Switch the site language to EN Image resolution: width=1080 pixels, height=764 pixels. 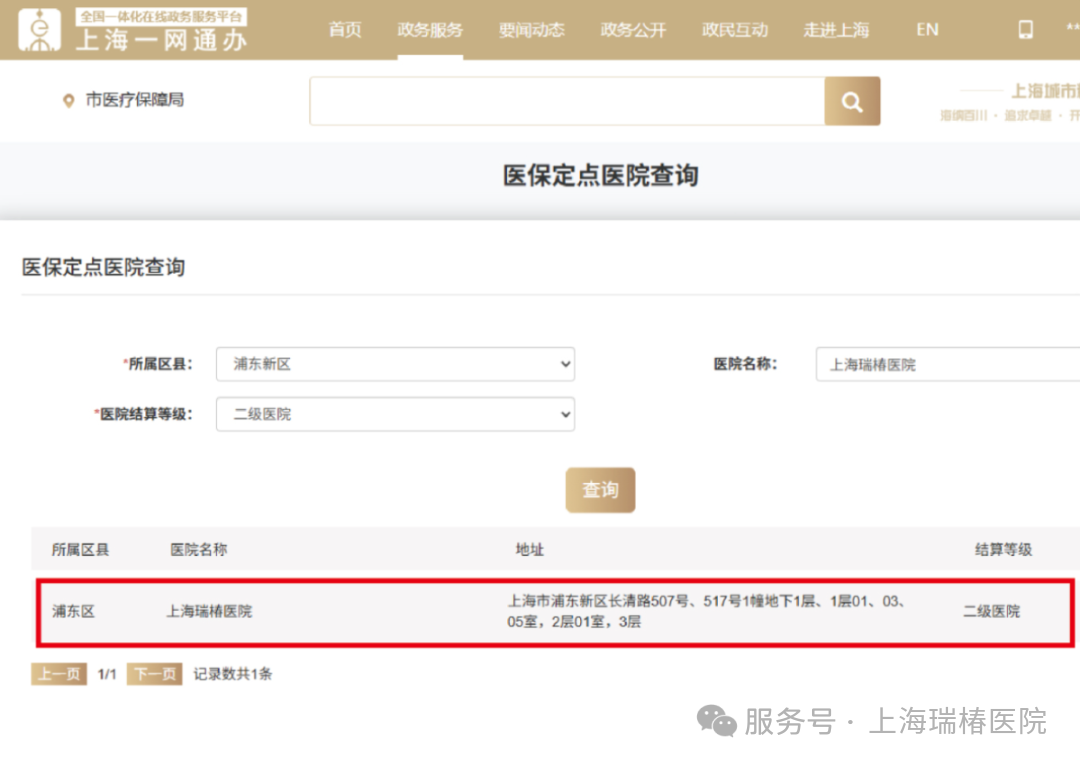[x=925, y=30]
